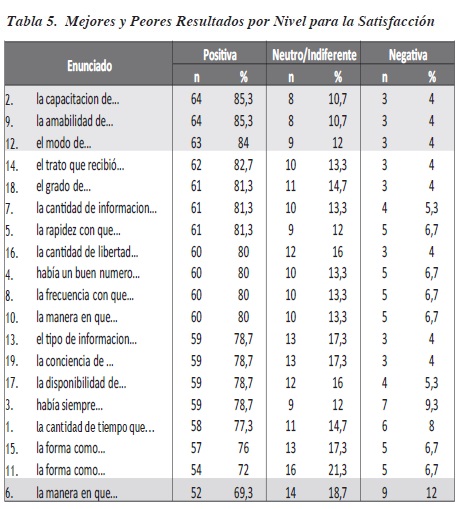Select 'la frecuencia con que...' statement
This screenshot has width=458, height=509.
pos(85,295)
